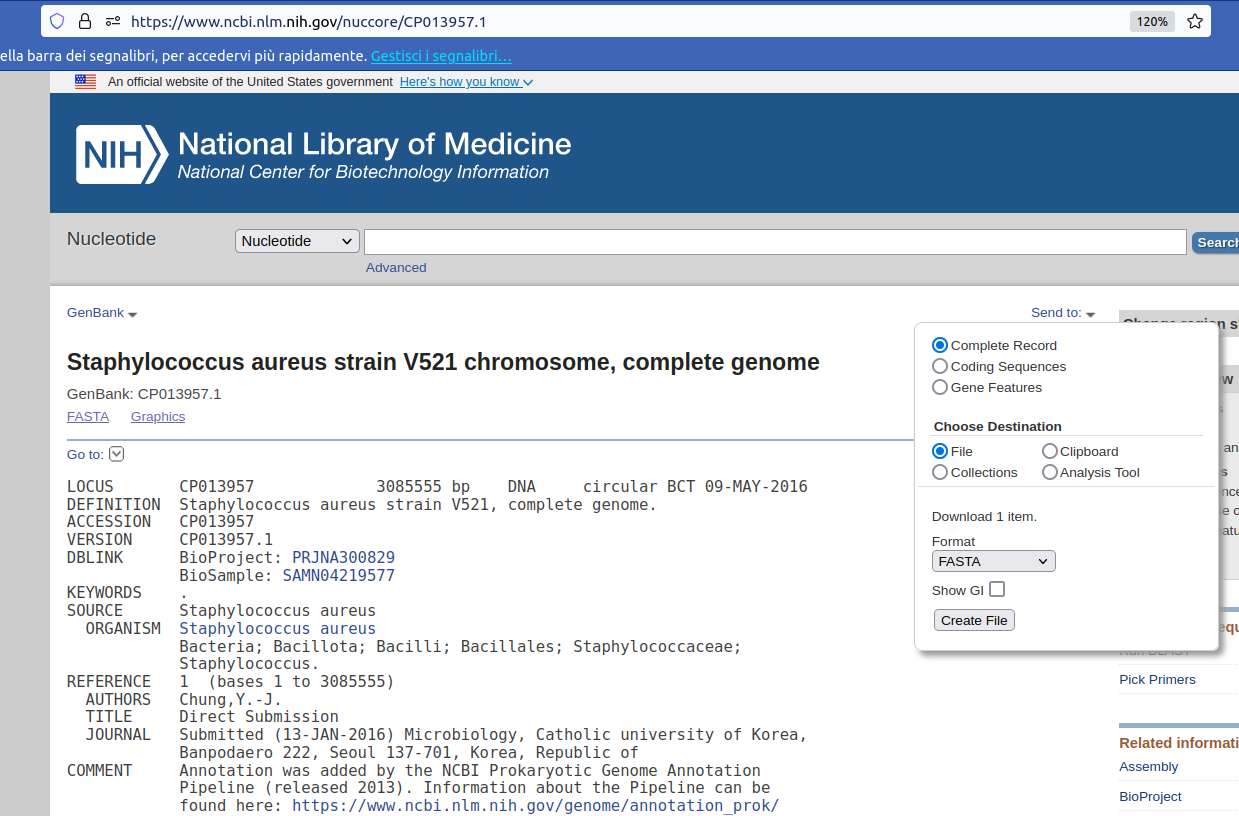Select the Coding Sequences radio button
This screenshot has width=1239, height=816.
point(940,367)
